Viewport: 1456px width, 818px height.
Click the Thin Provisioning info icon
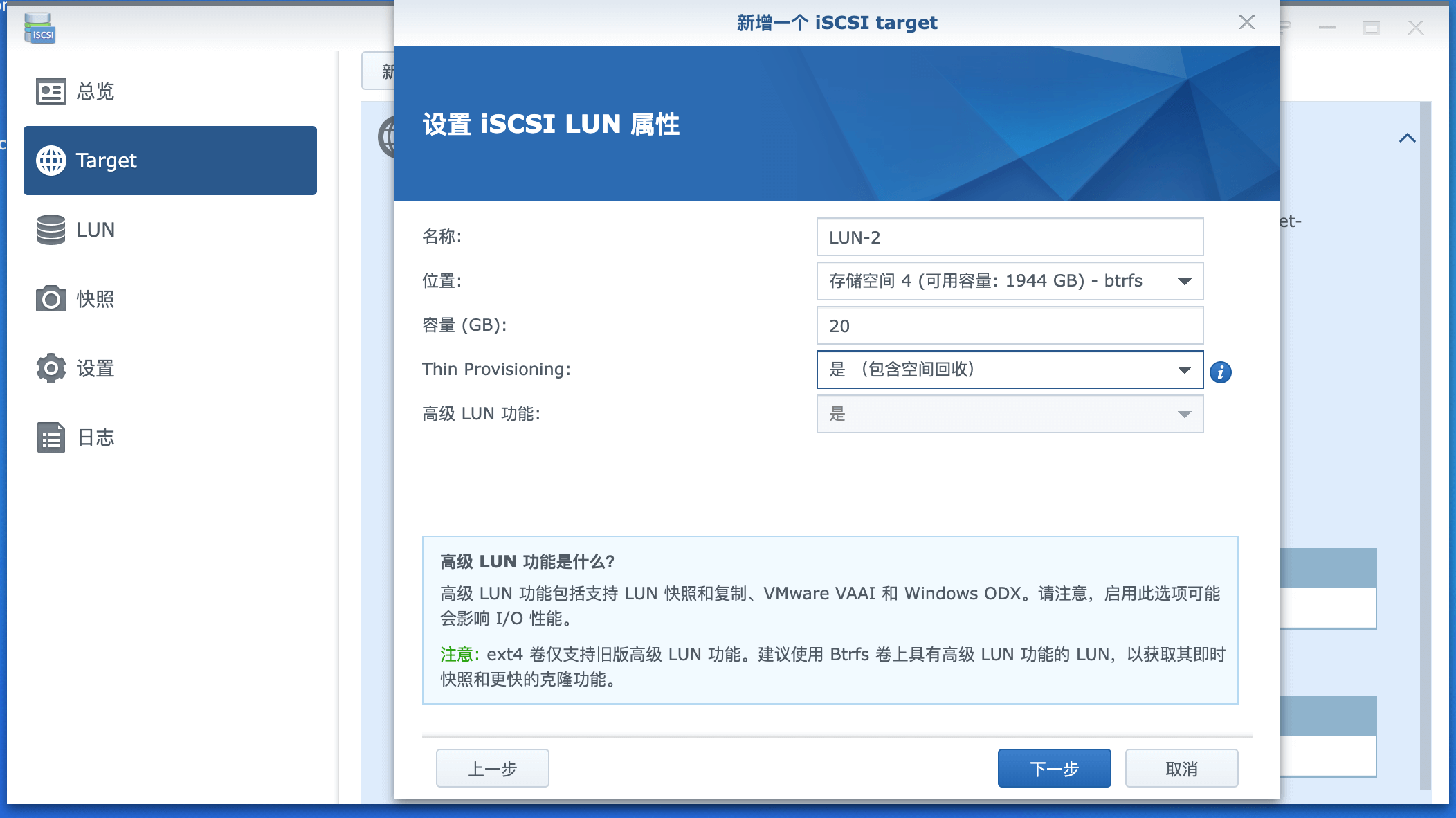tap(1220, 372)
